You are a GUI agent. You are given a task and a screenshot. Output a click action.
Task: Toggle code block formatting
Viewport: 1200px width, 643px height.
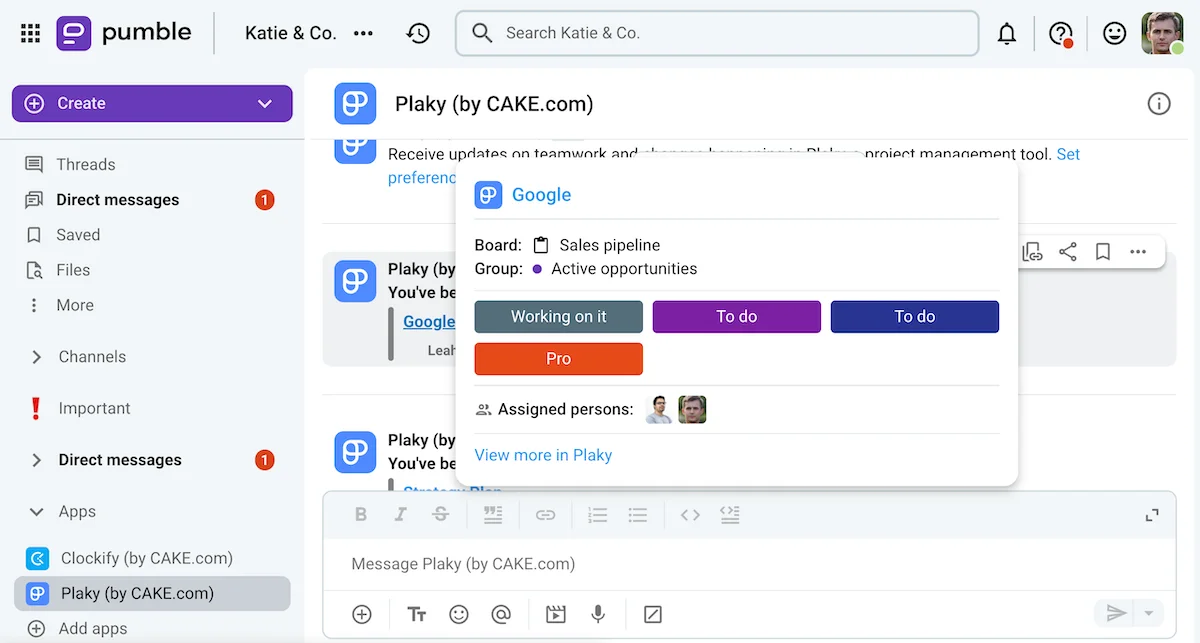pyautogui.click(x=730, y=515)
